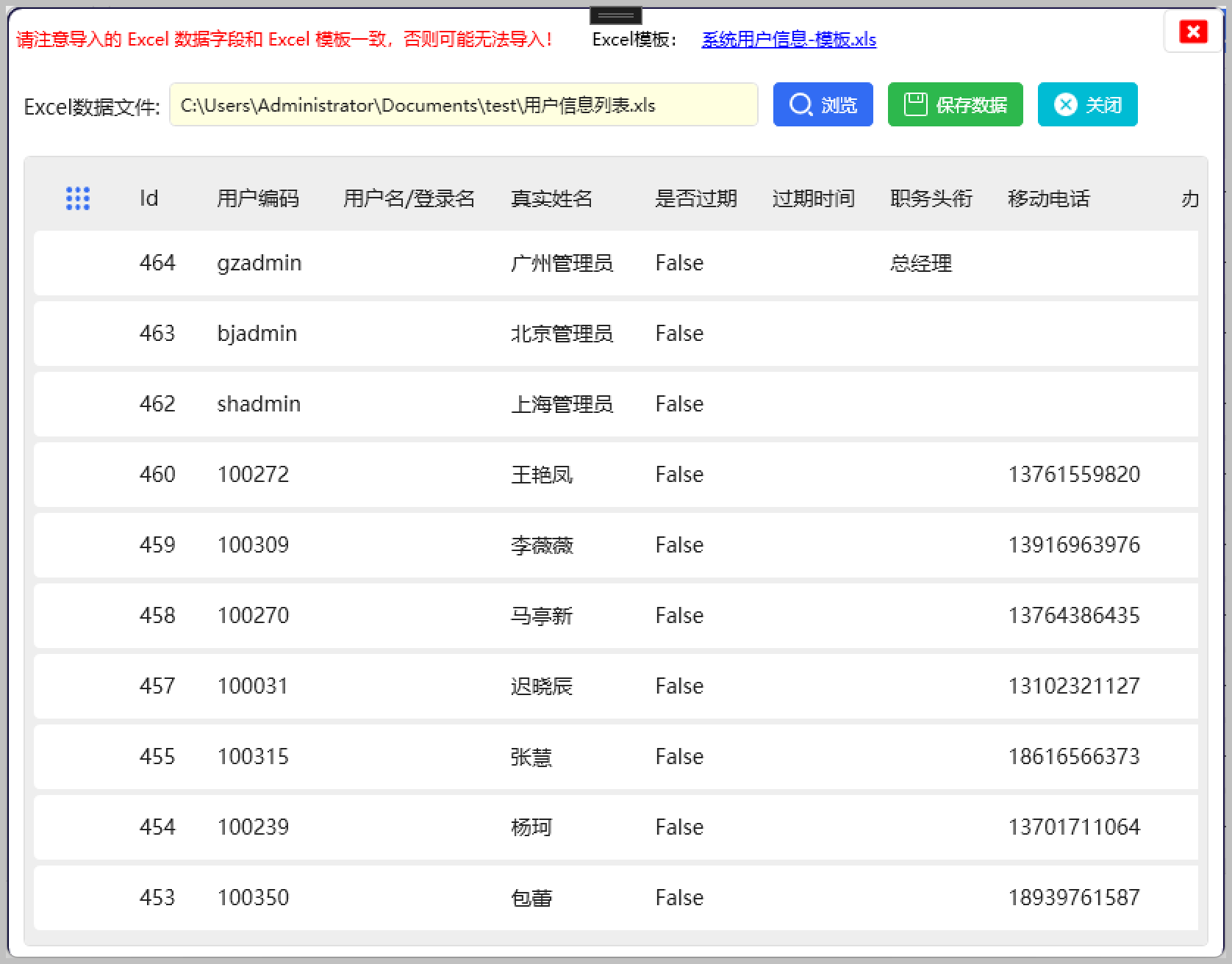This screenshot has width=1232, height=964.
Task: Select Id cell 460
Action: click(x=157, y=475)
